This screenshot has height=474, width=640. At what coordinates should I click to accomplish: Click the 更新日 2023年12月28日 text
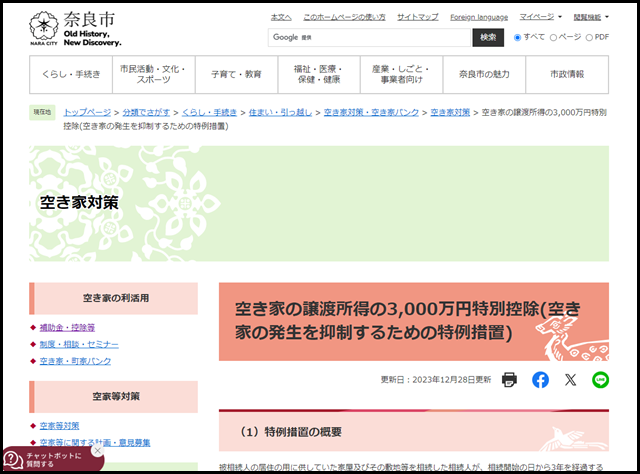[x=436, y=380]
